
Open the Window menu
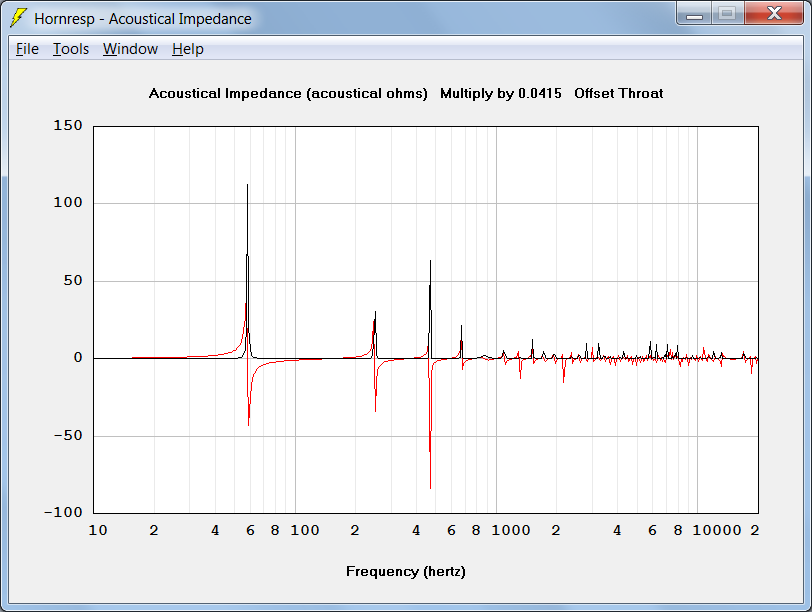[130, 49]
